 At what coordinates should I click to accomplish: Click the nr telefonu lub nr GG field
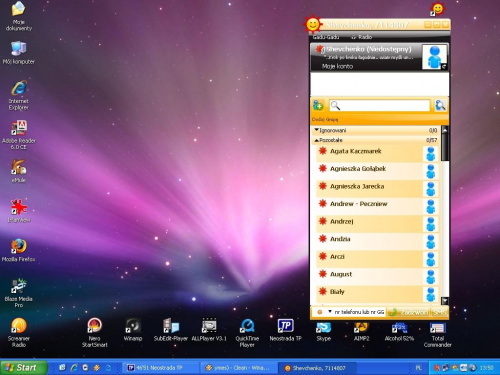click(x=359, y=312)
